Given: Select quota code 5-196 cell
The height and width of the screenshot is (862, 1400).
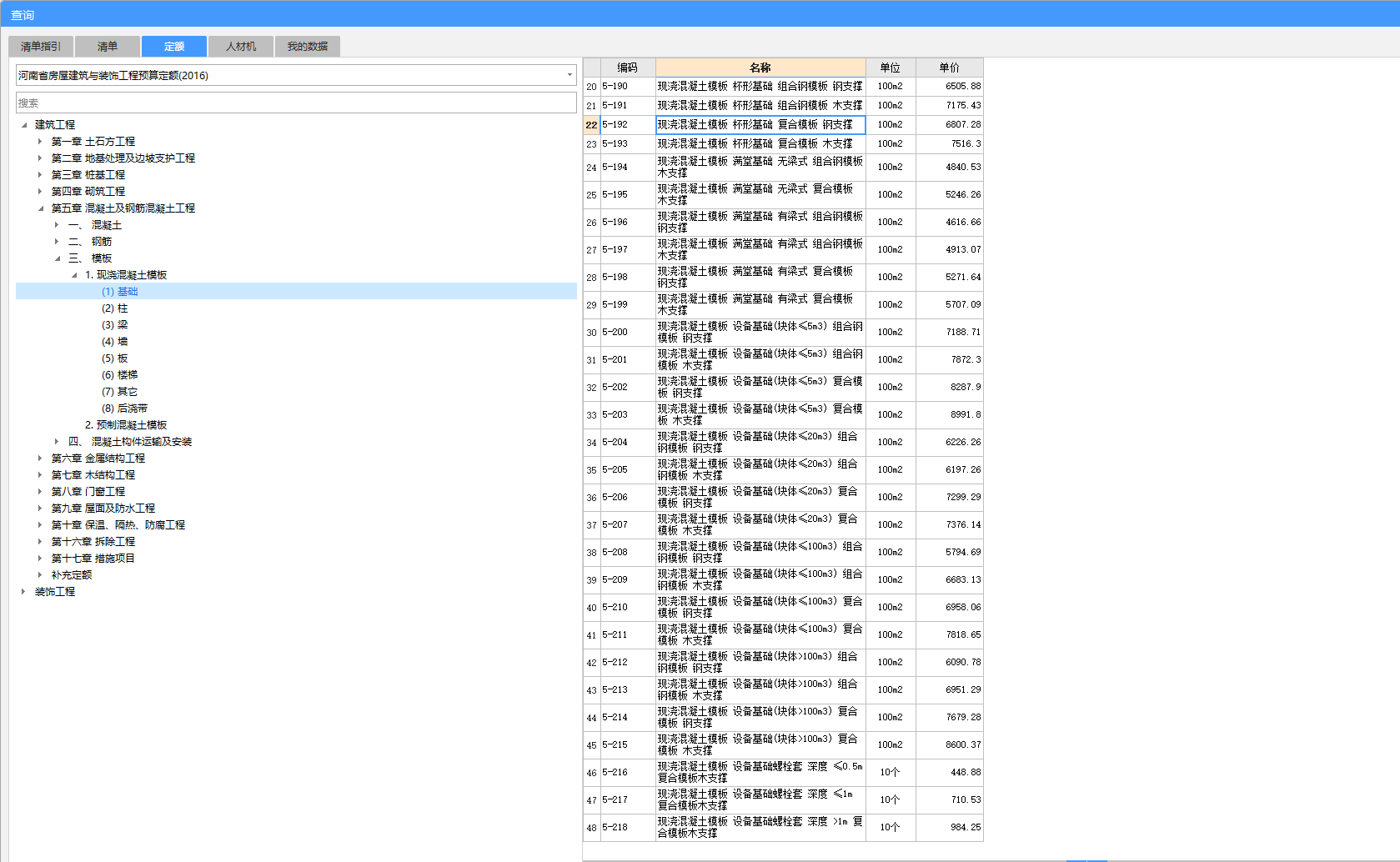Looking at the screenshot, I should (x=628, y=223).
